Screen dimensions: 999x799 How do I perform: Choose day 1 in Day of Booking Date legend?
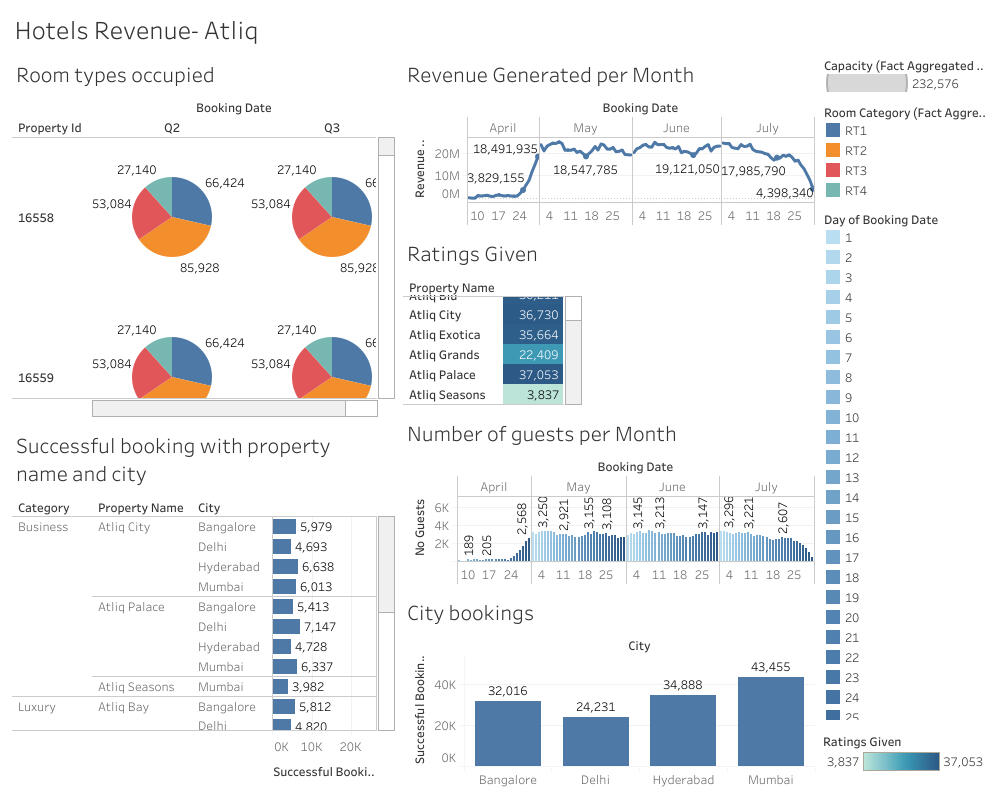point(832,238)
